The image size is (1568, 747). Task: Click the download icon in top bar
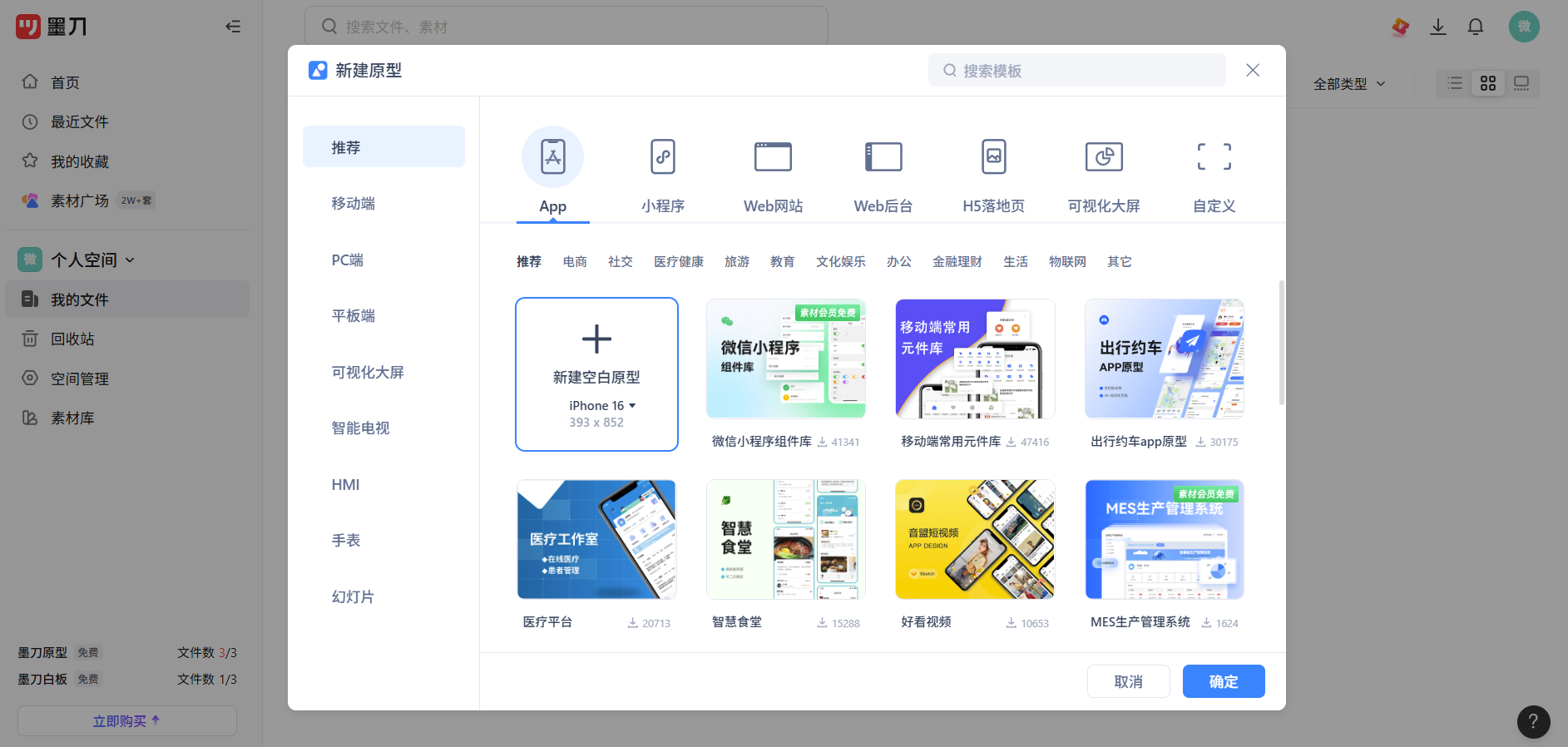[x=1437, y=27]
